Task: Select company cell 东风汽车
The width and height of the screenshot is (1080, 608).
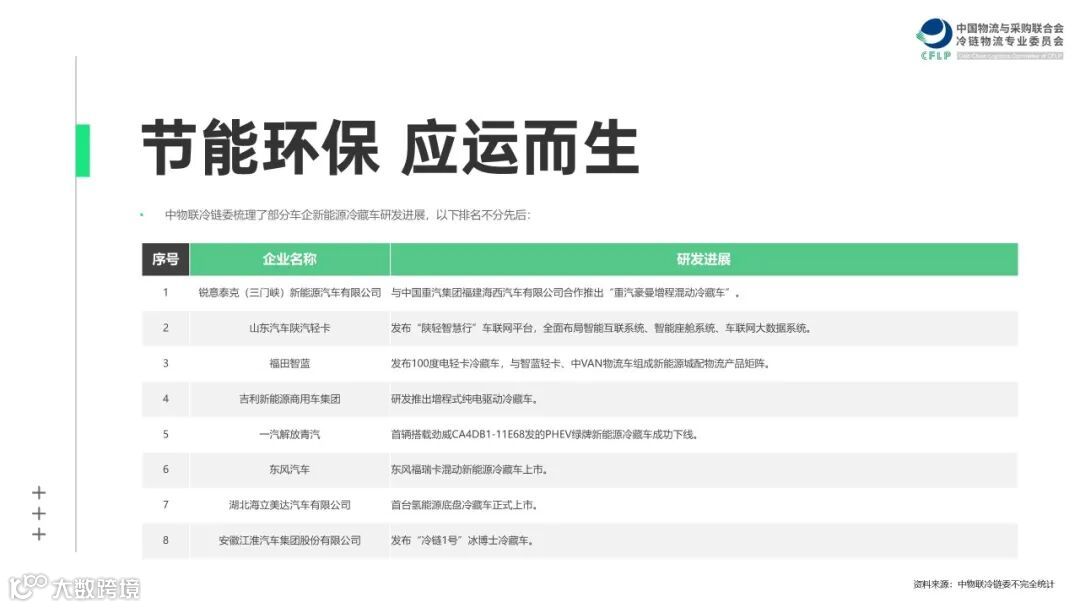Action: click(x=289, y=470)
